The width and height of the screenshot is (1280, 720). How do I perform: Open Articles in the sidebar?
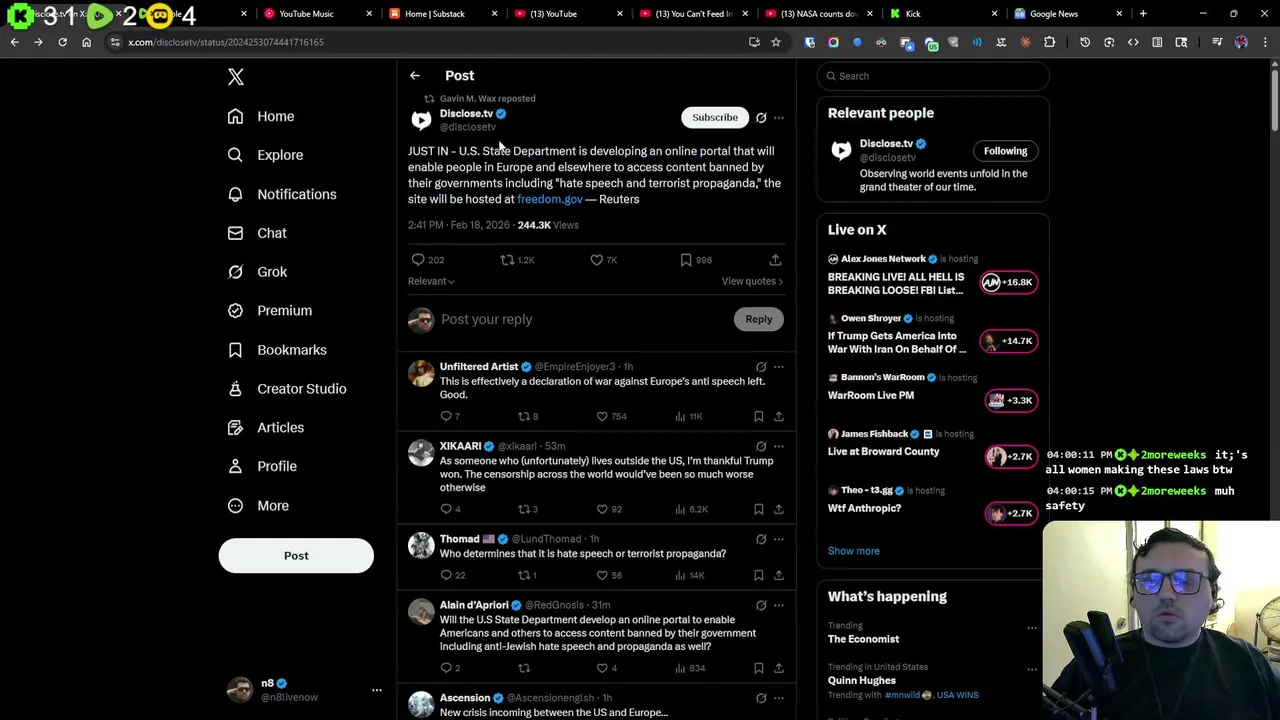(266, 428)
